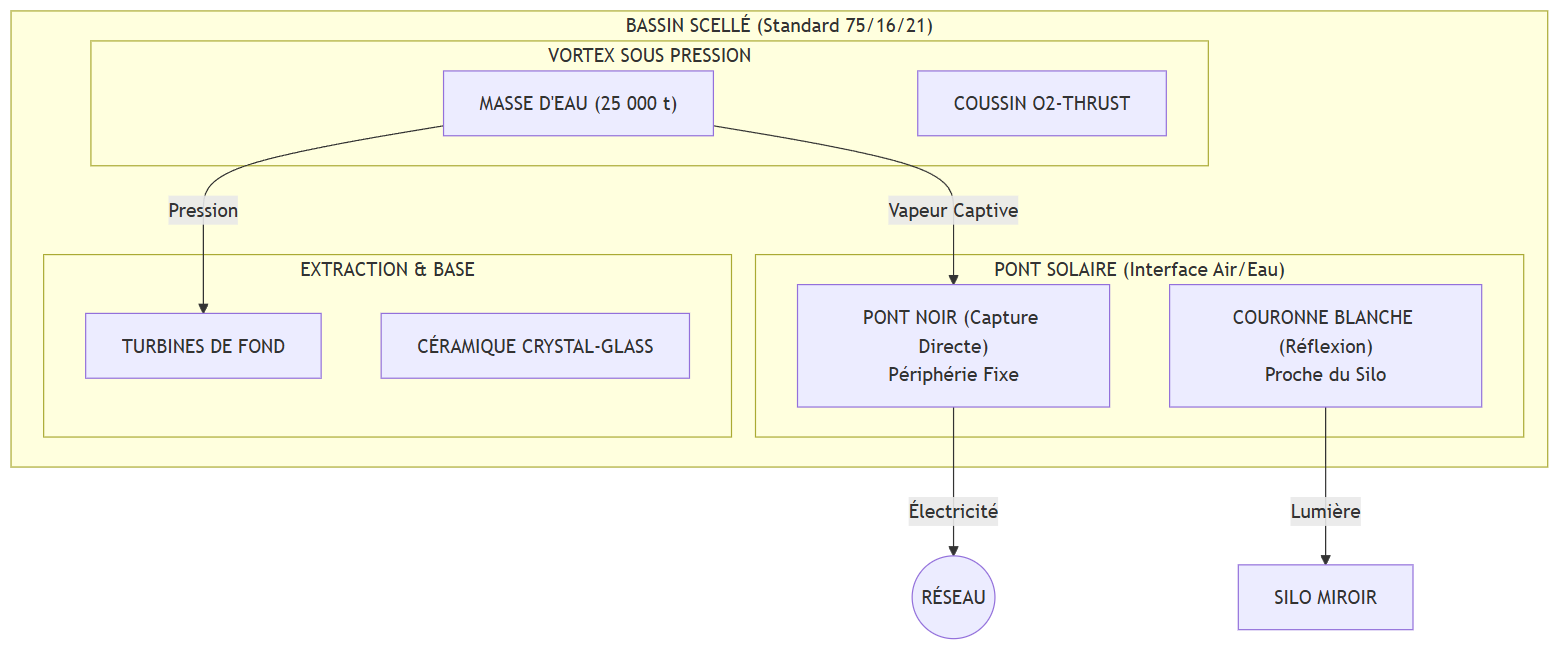This screenshot has height=650, width=1559.
Task: Select the SILO MIROIR box
Action: click(1325, 598)
